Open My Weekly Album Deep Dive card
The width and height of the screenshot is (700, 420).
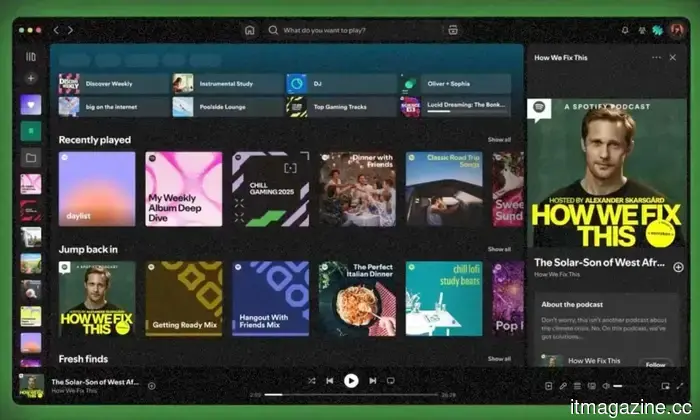click(183, 189)
